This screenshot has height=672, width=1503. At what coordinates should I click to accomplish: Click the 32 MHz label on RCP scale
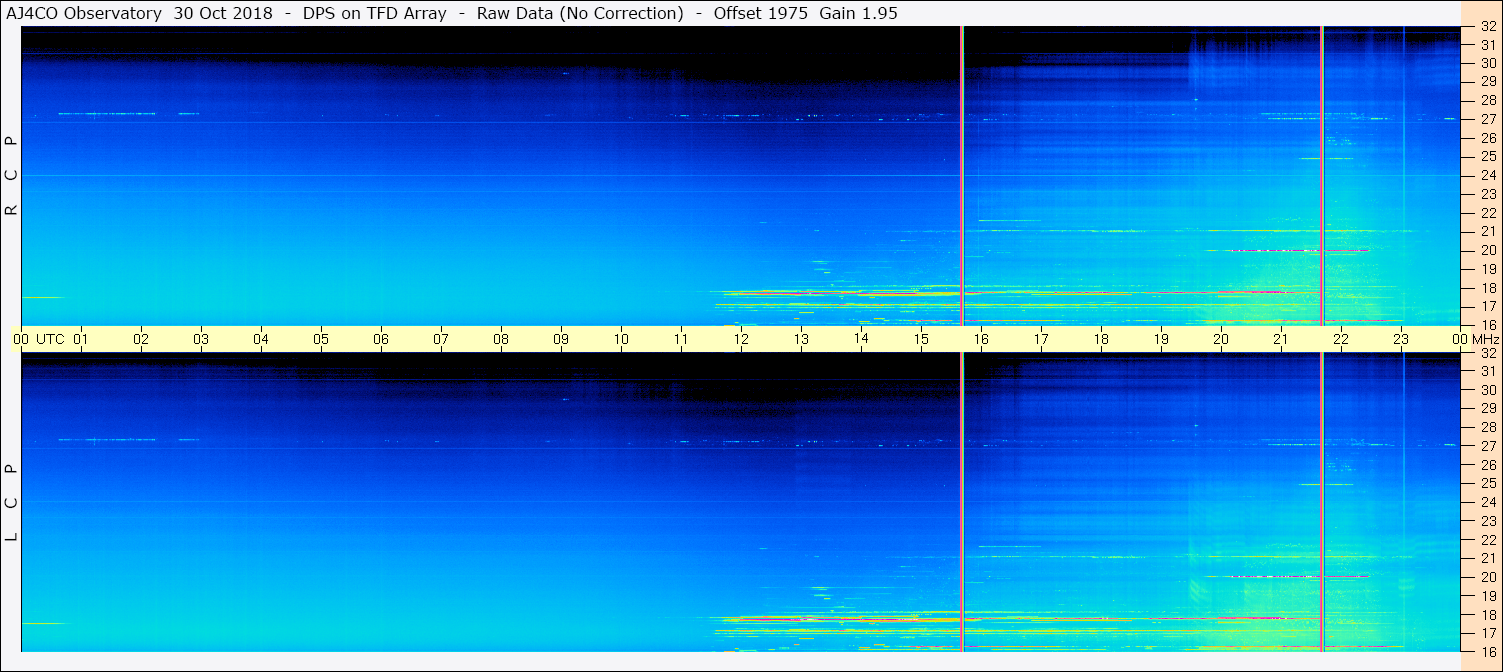pos(1487,27)
